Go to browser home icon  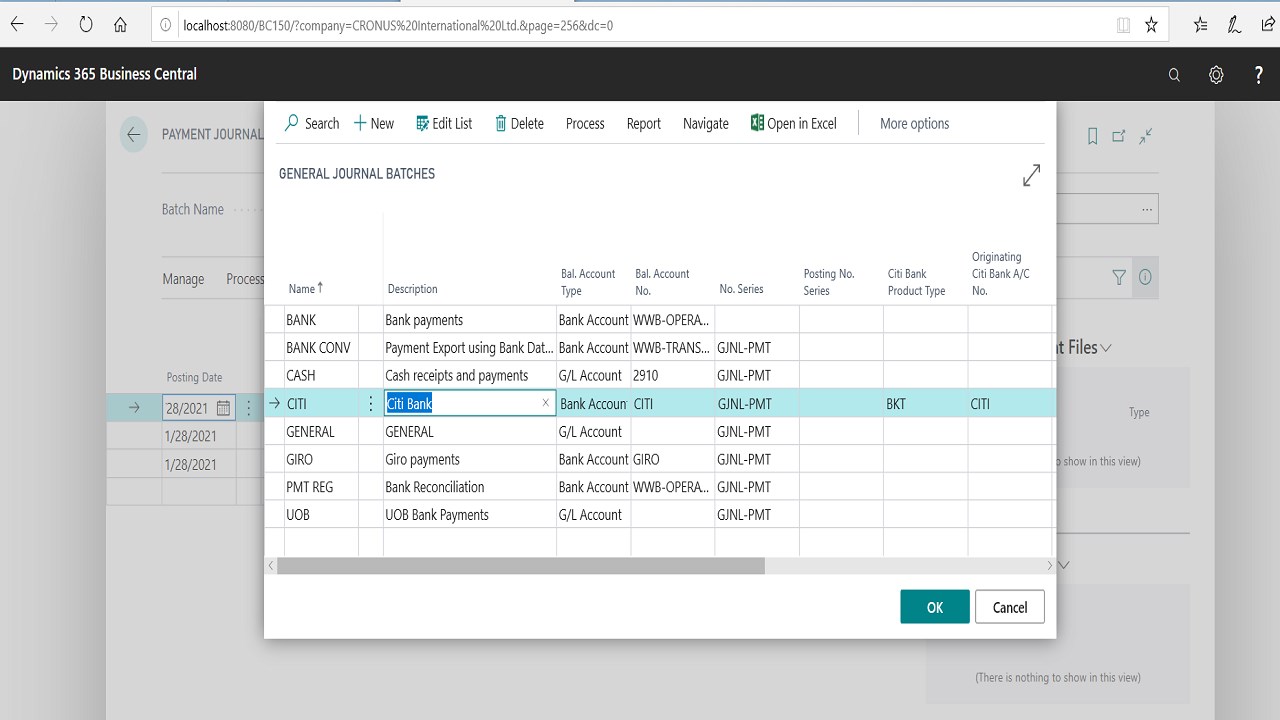click(x=120, y=25)
